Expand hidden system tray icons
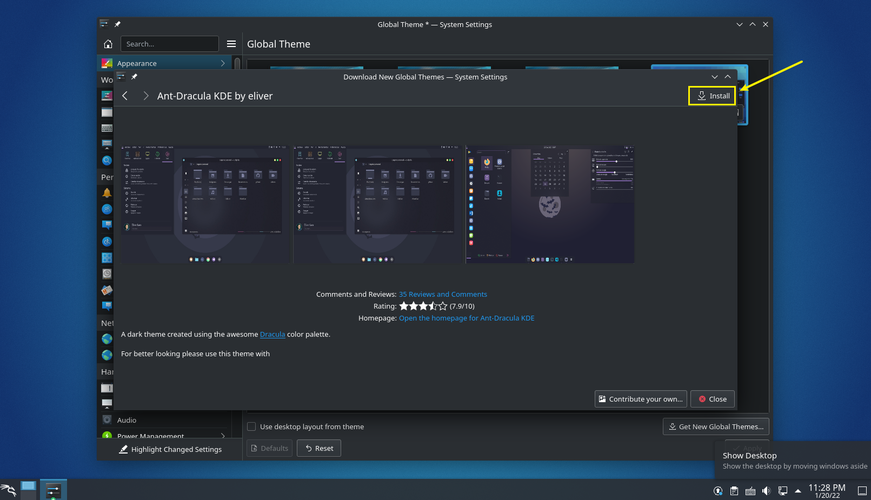 pyautogui.click(x=798, y=491)
